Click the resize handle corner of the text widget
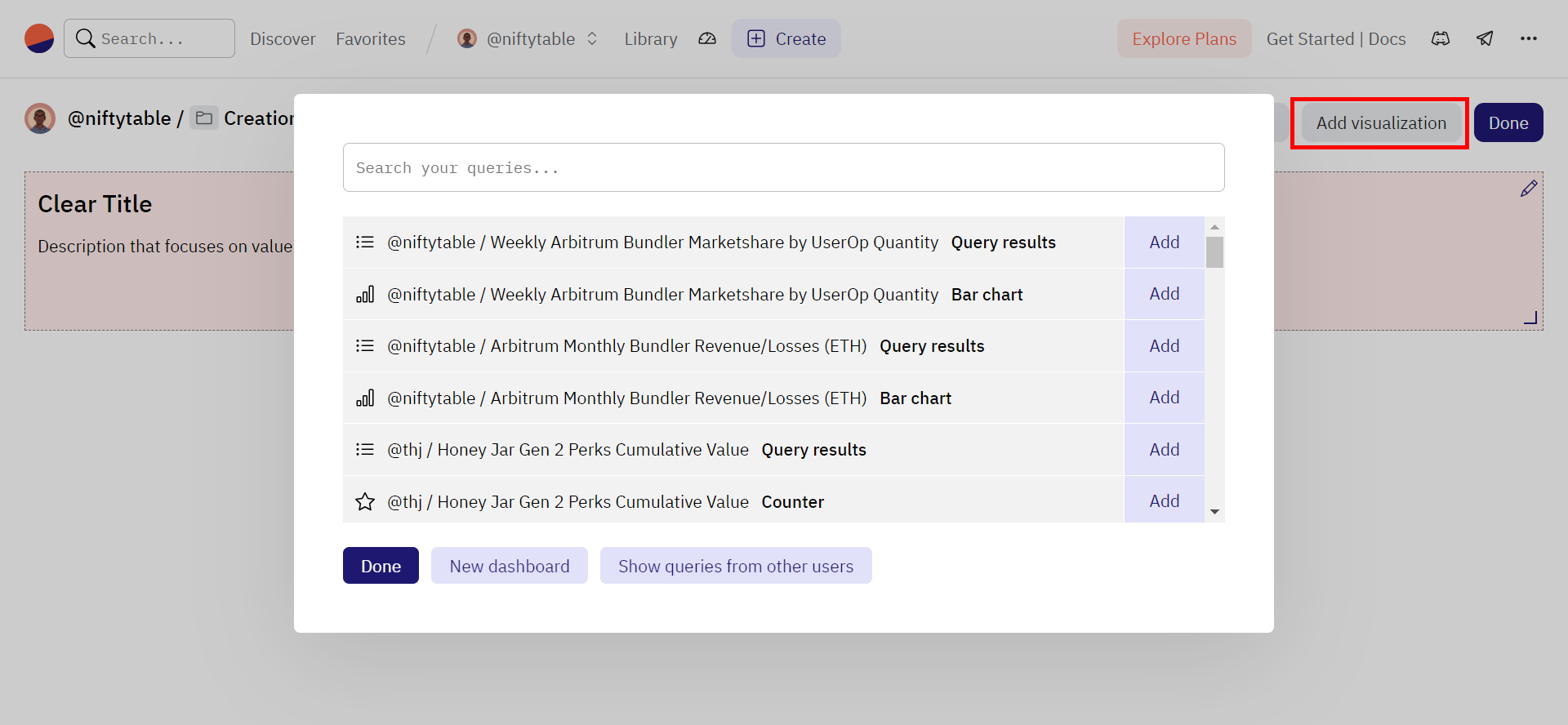The width and height of the screenshot is (1568, 725). point(1530,318)
